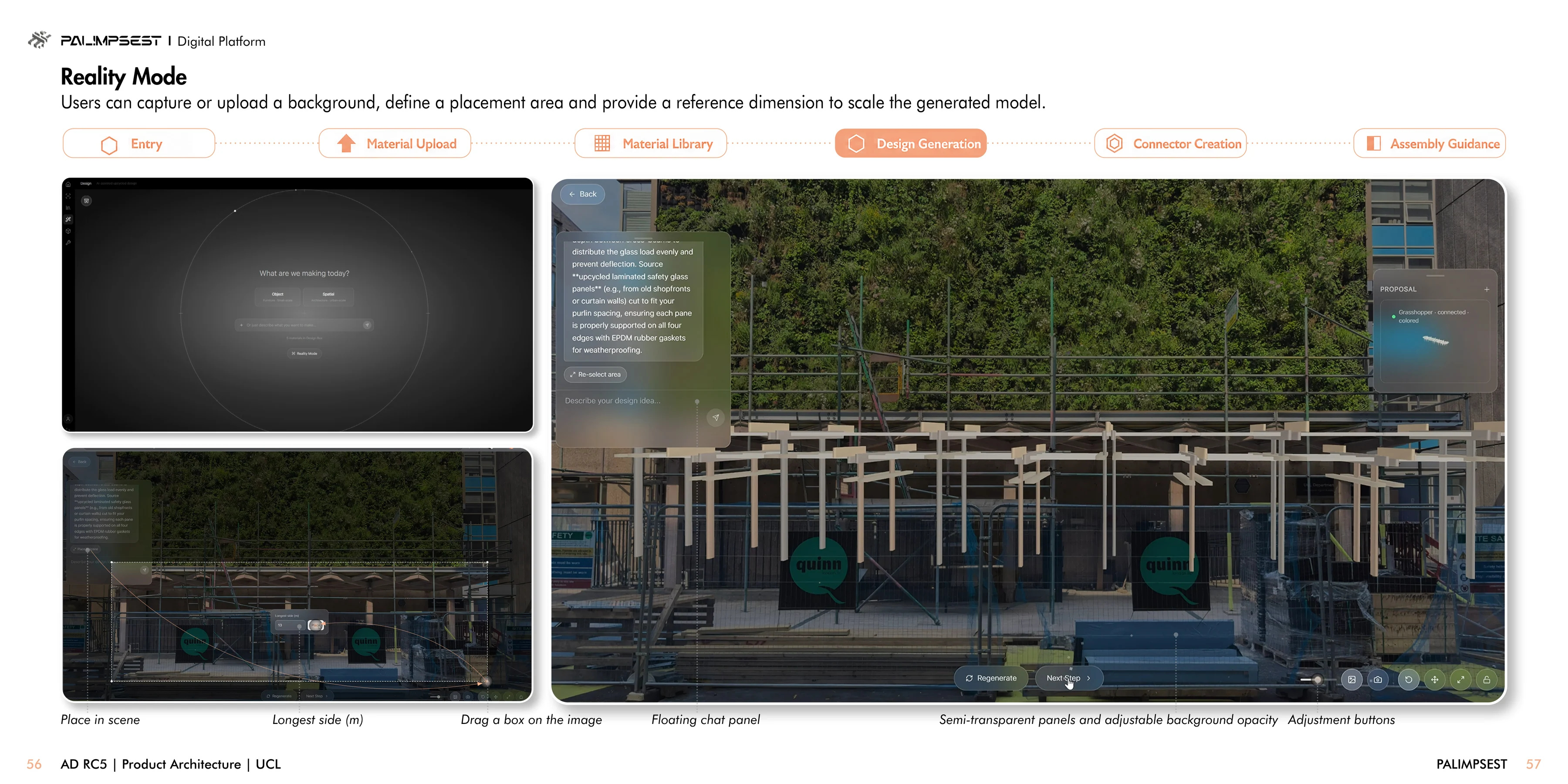Viewport: 1568px width, 784px height.
Task: Send the design idea with paper-plane icon
Action: tap(716, 418)
